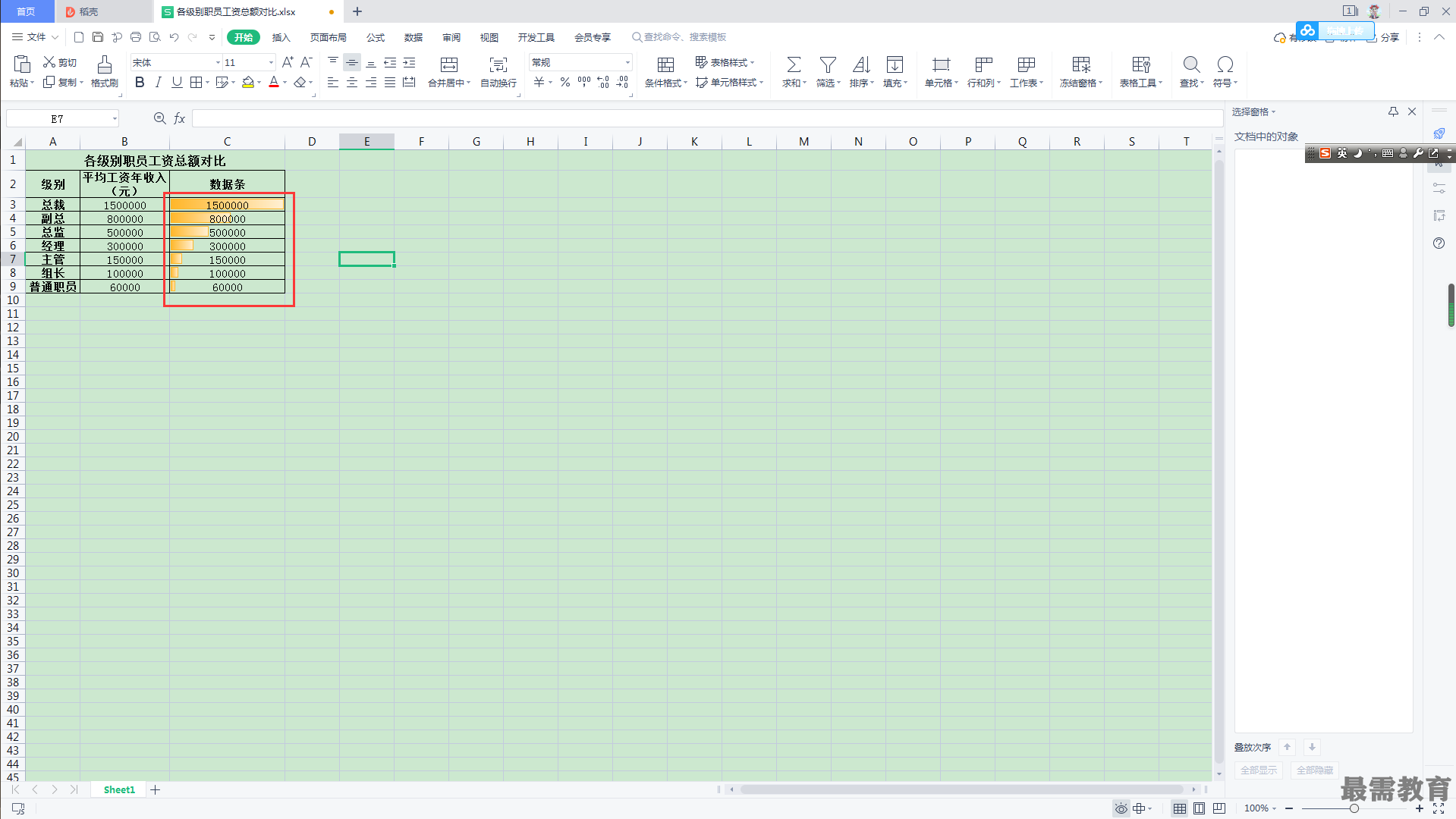
Task: Click the Cut (剪切) scissors button
Action: (60, 62)
